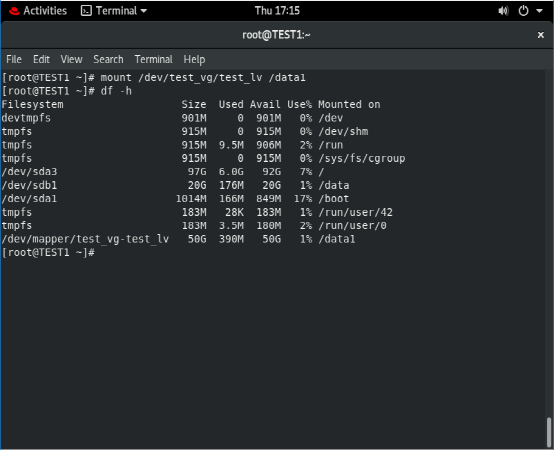Click the volume speaker icon

tap(503, 11)
